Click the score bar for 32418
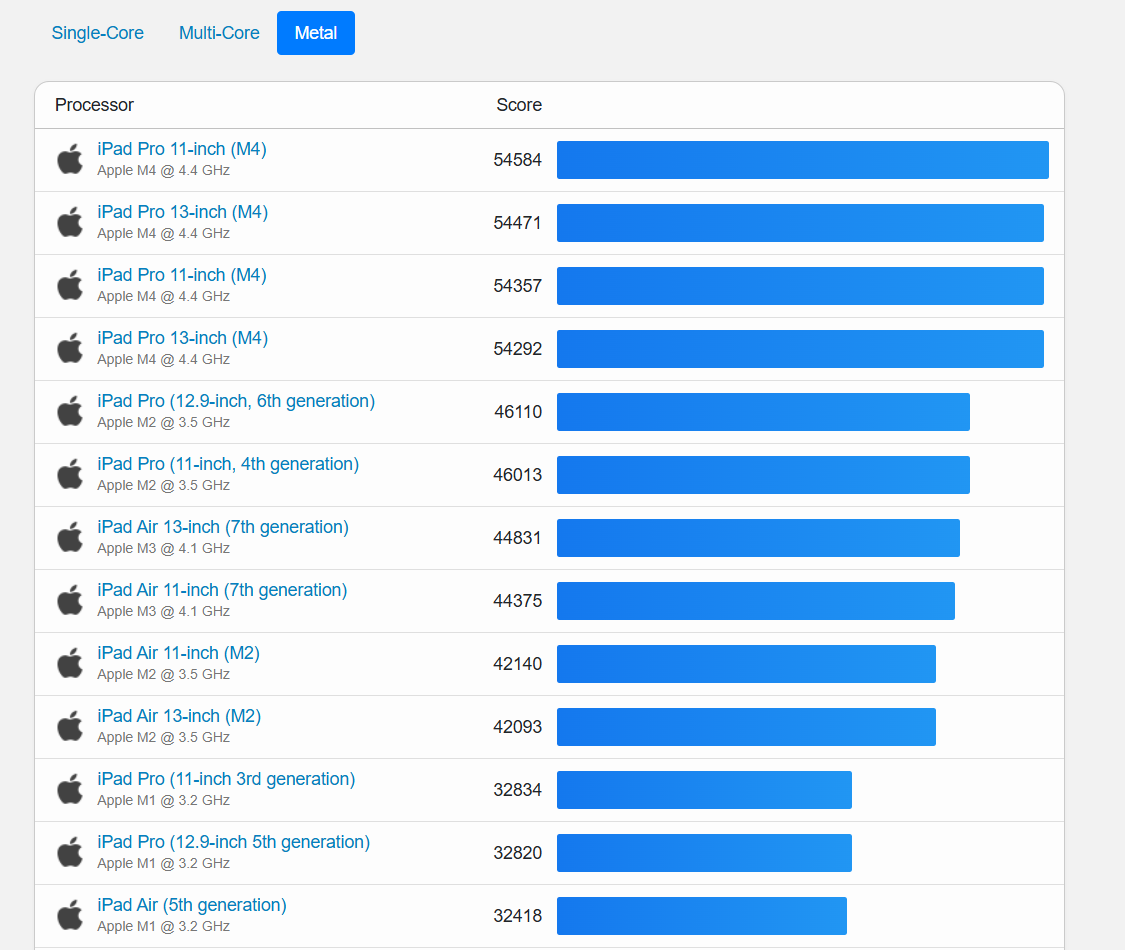The image size is (1125, 950). [x=702, y=916]
